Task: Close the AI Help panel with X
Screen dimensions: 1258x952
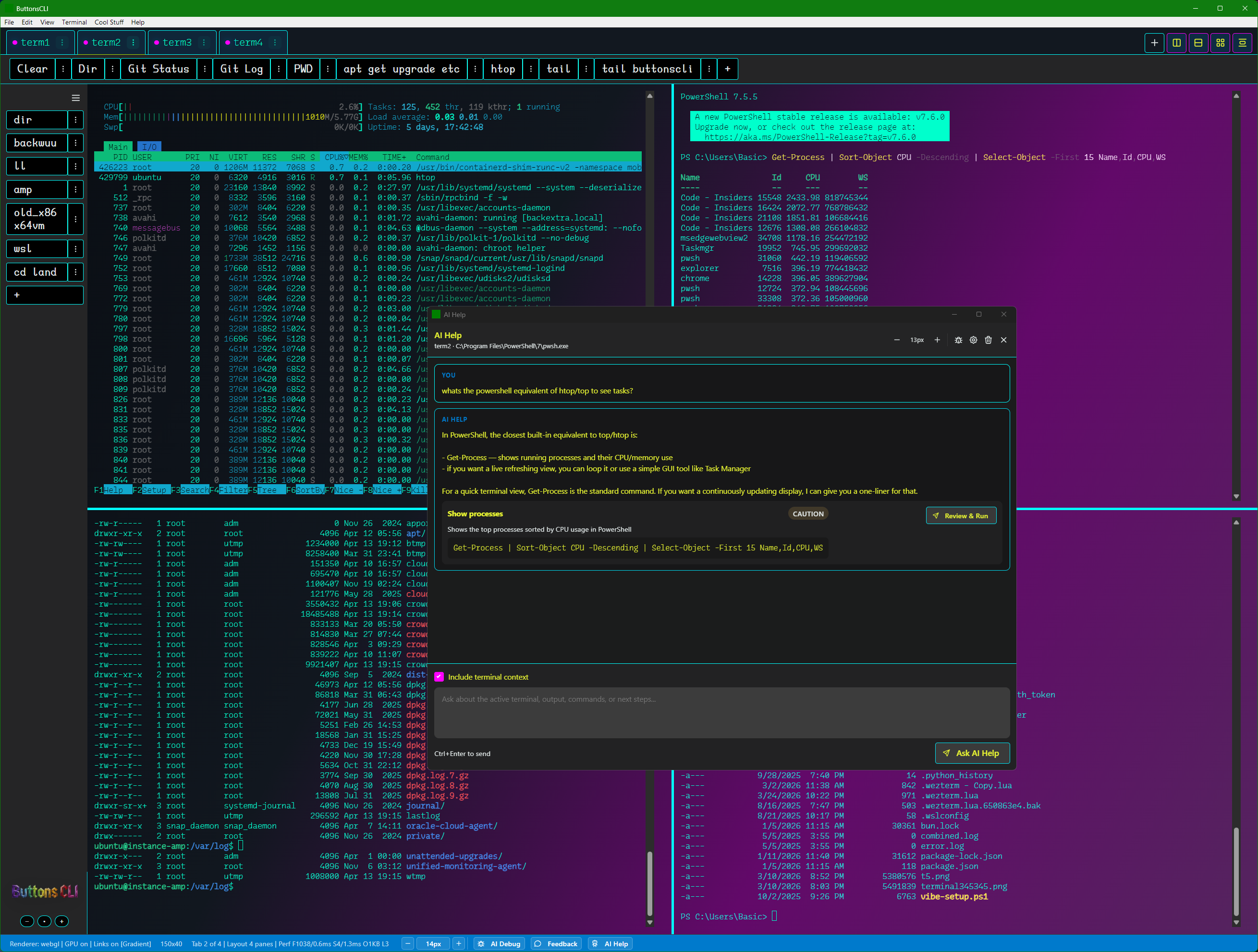Action: [1004, 340]
